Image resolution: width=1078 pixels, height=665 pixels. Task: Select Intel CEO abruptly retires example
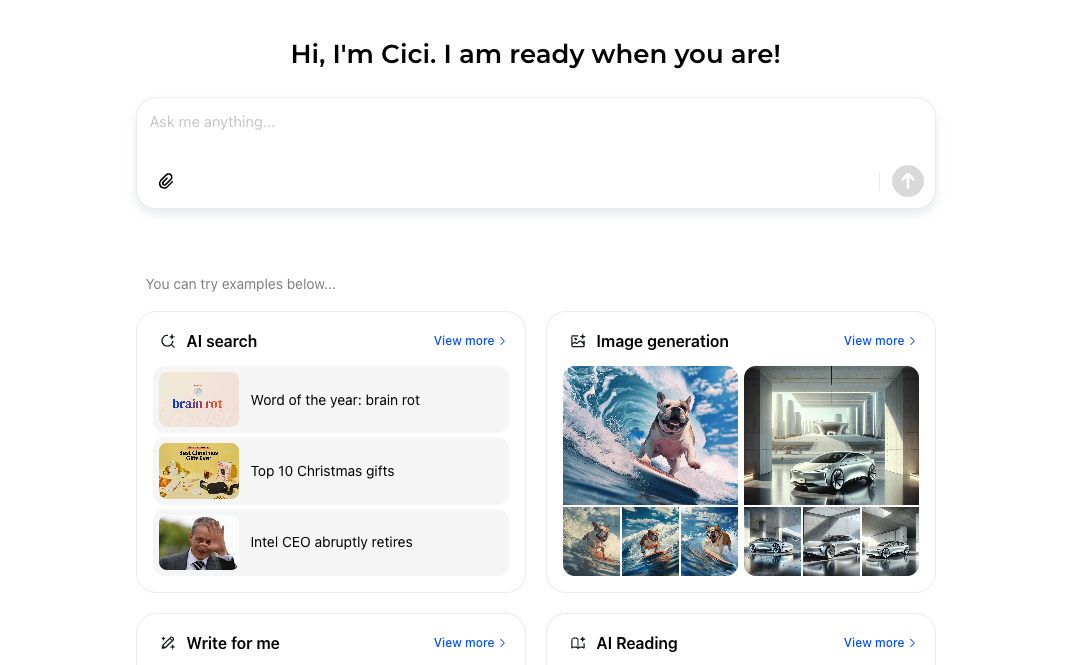point(331,542)
